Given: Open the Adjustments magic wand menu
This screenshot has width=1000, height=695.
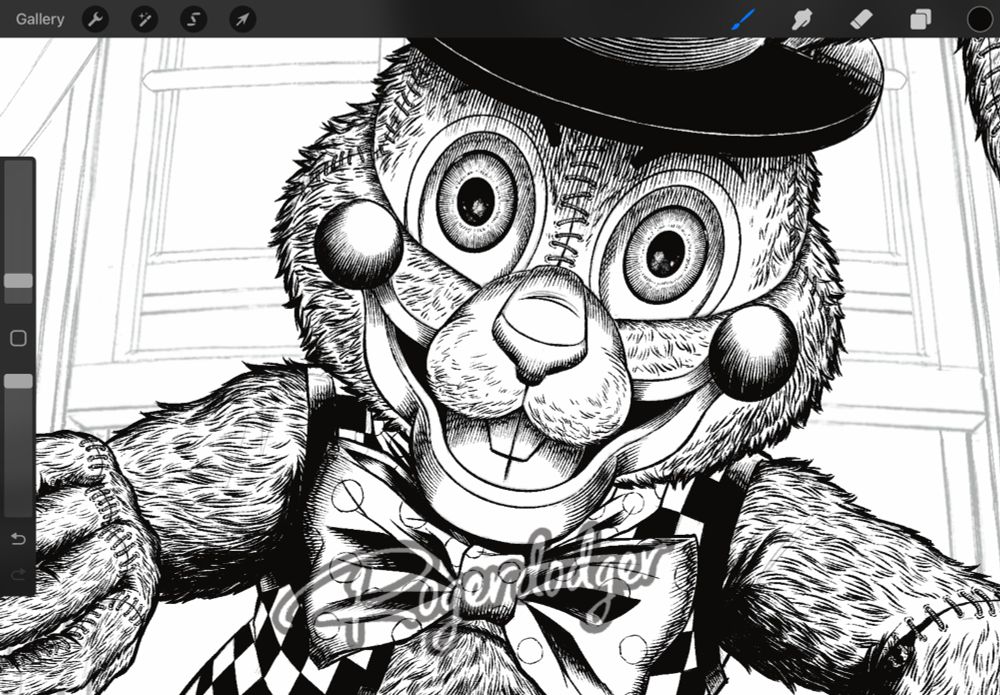Looking at the screenshot, I should click(144, 19).
